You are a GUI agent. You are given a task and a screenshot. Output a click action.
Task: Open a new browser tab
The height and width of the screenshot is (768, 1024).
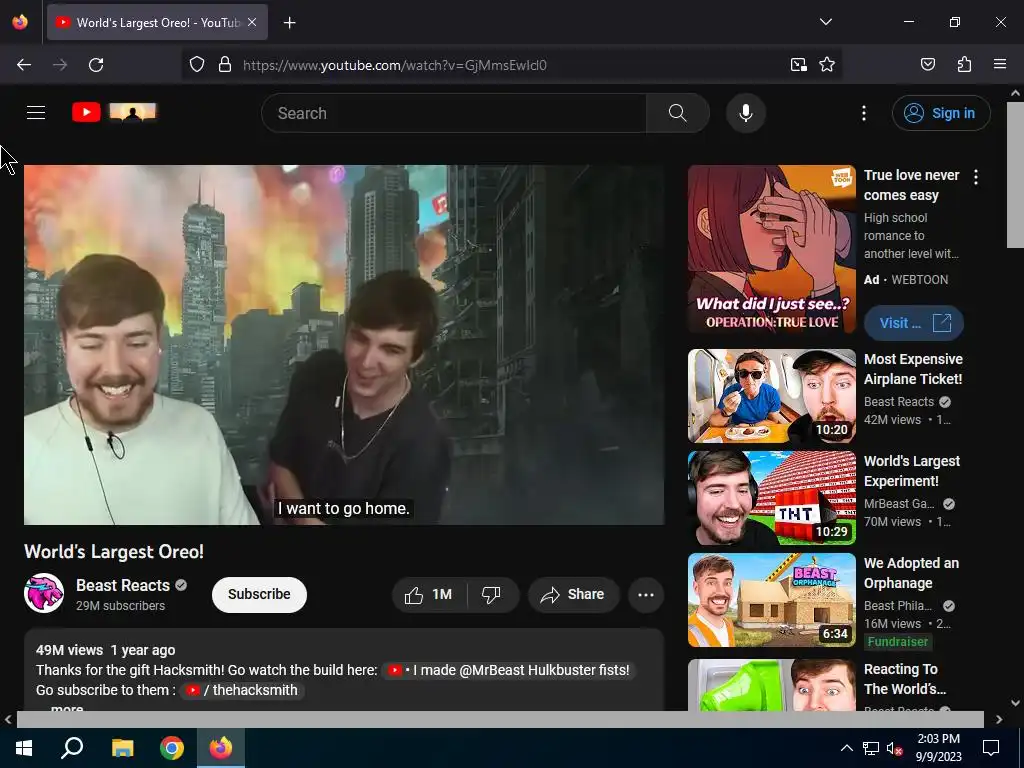[x=289, y=23]
